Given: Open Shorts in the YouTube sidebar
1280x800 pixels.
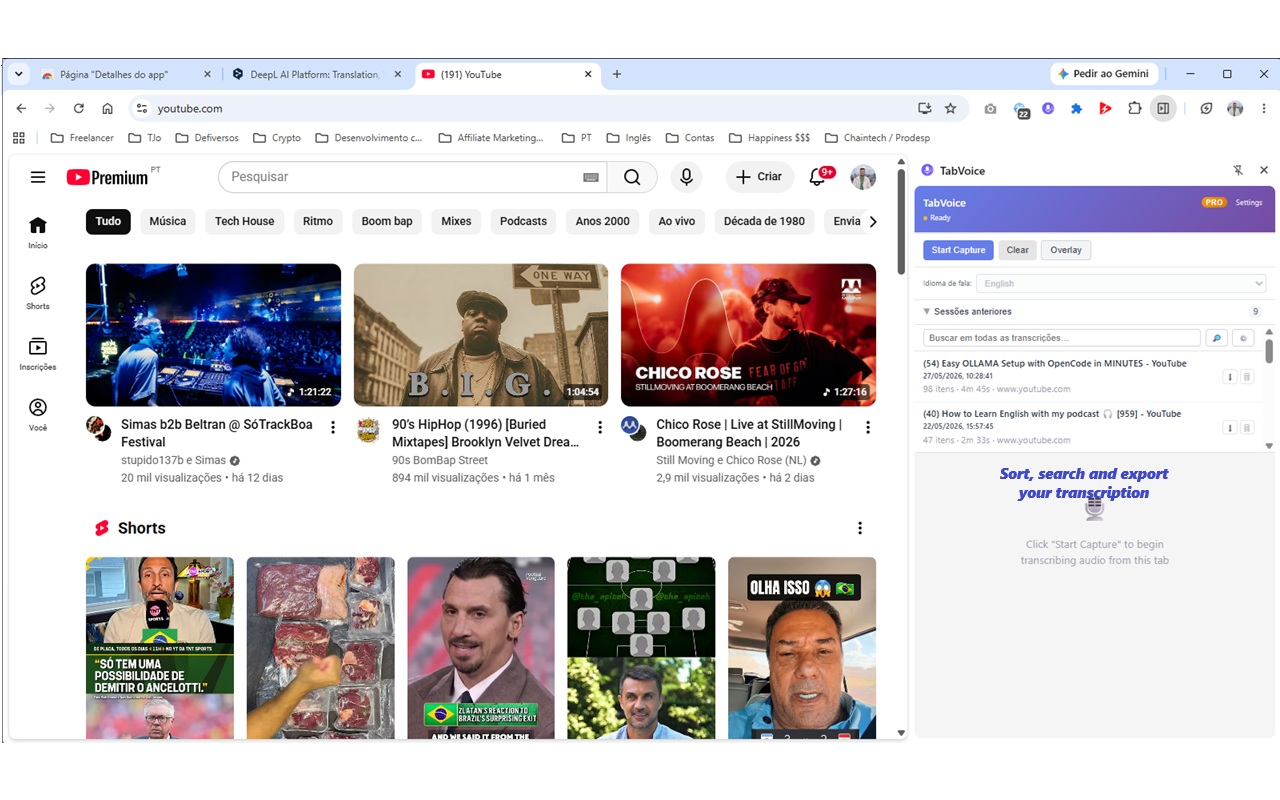Looking at the screenshot, I should point(38,293).
